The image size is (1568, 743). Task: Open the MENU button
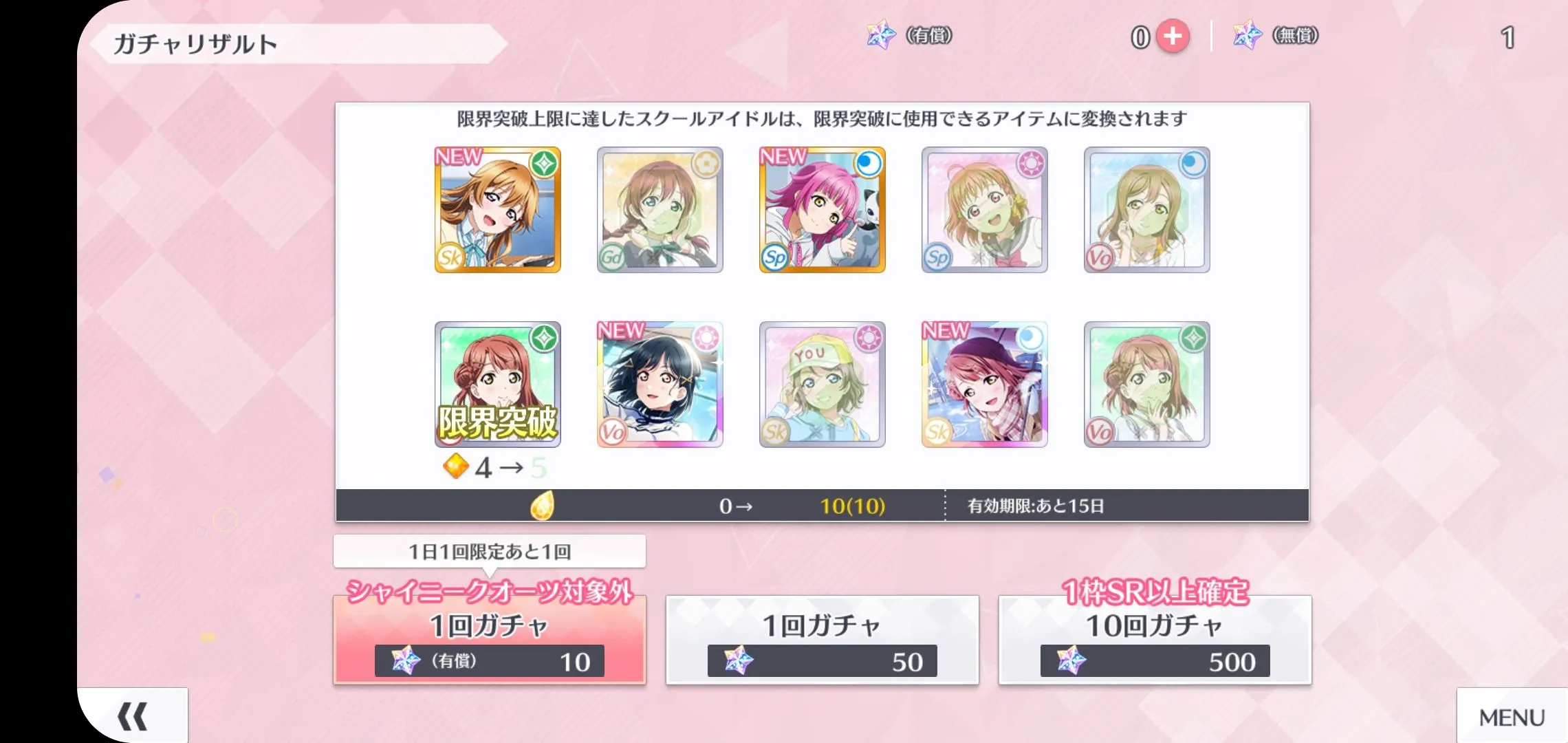click(1512, 717)
